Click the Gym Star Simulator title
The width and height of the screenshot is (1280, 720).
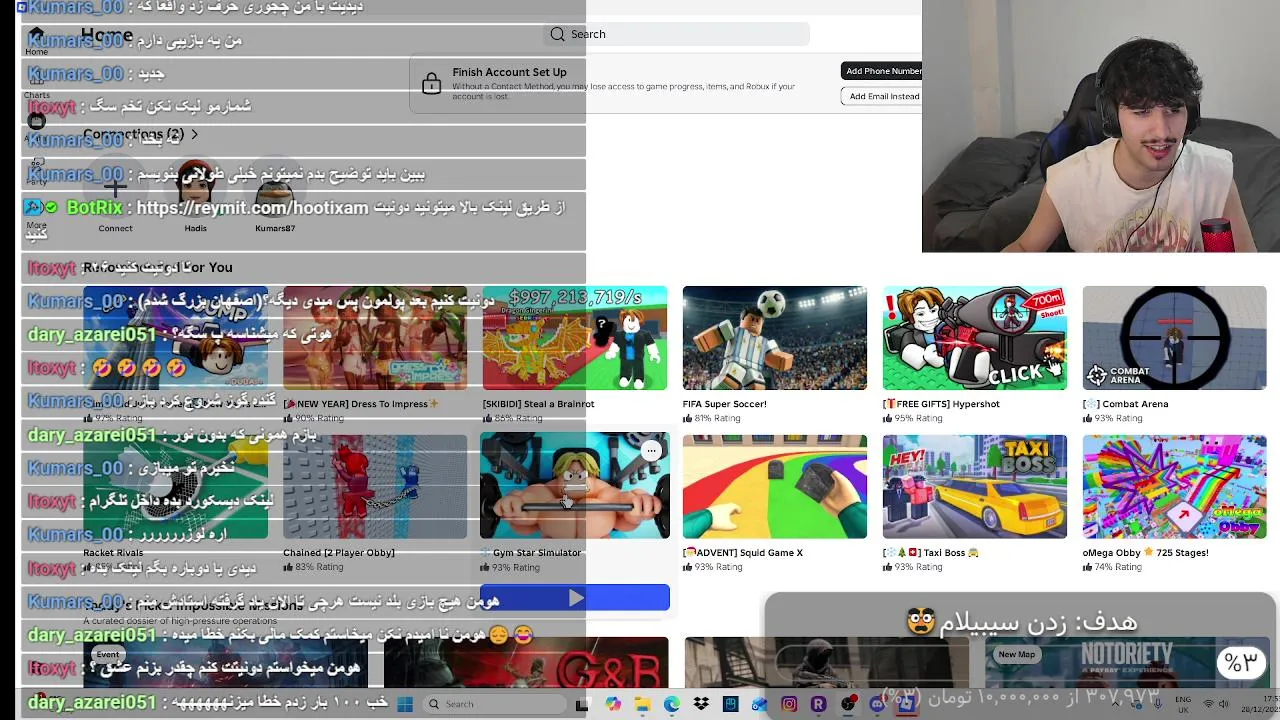(x=531, y=552)
